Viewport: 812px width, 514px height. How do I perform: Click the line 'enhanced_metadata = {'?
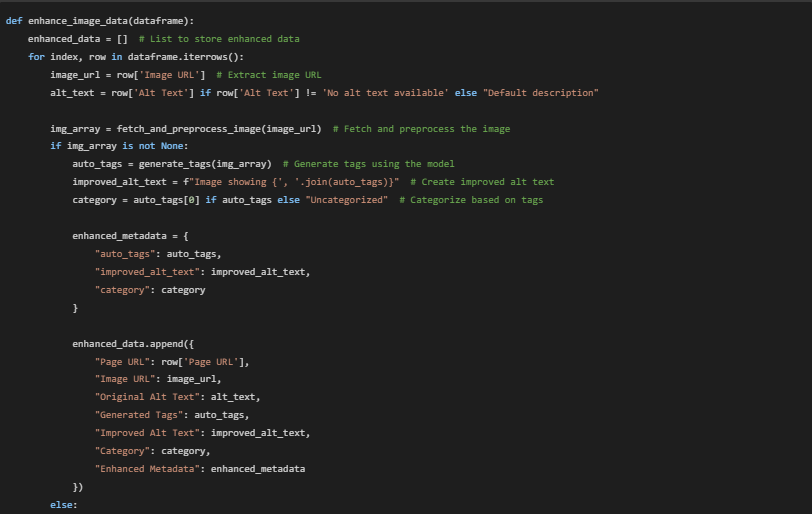pyautogui.click(x=130, y=236)
